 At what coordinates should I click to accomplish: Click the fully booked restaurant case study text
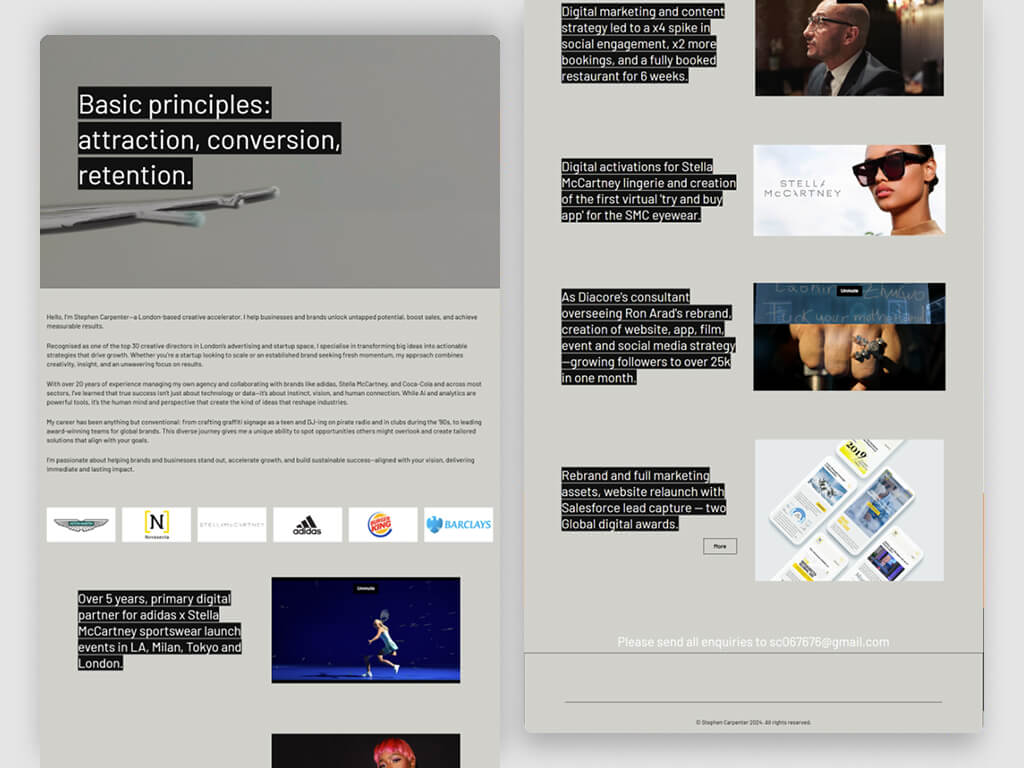642,43
